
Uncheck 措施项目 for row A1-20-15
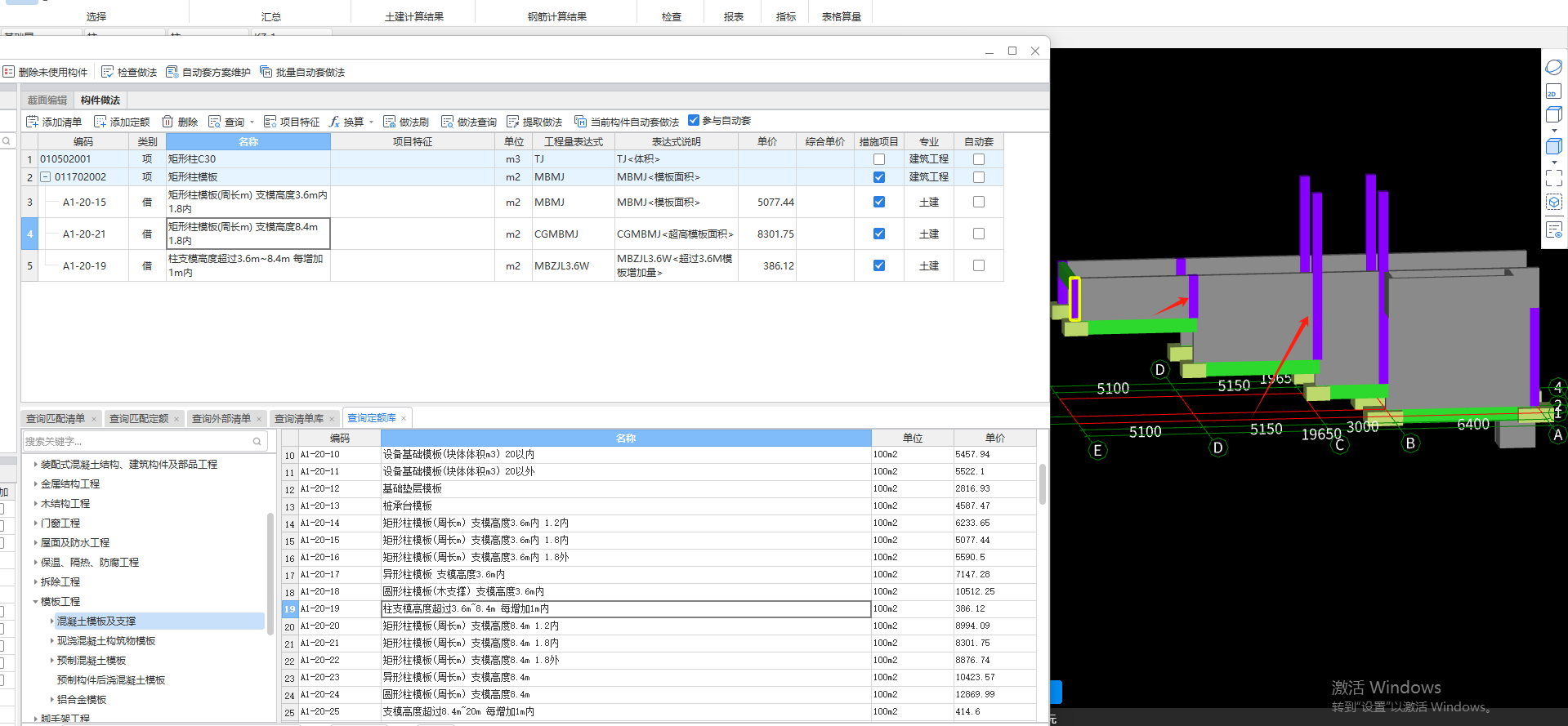pos(879,202)
